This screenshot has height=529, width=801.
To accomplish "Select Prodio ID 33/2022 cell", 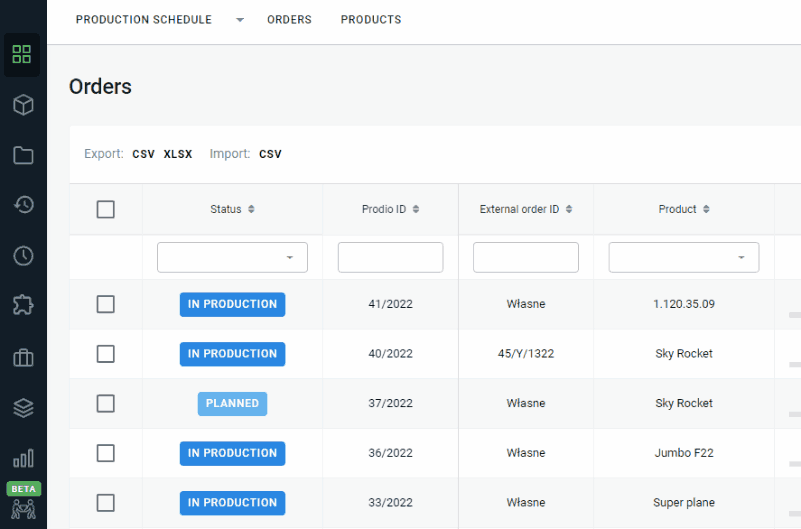I will (x=390, y=503).
